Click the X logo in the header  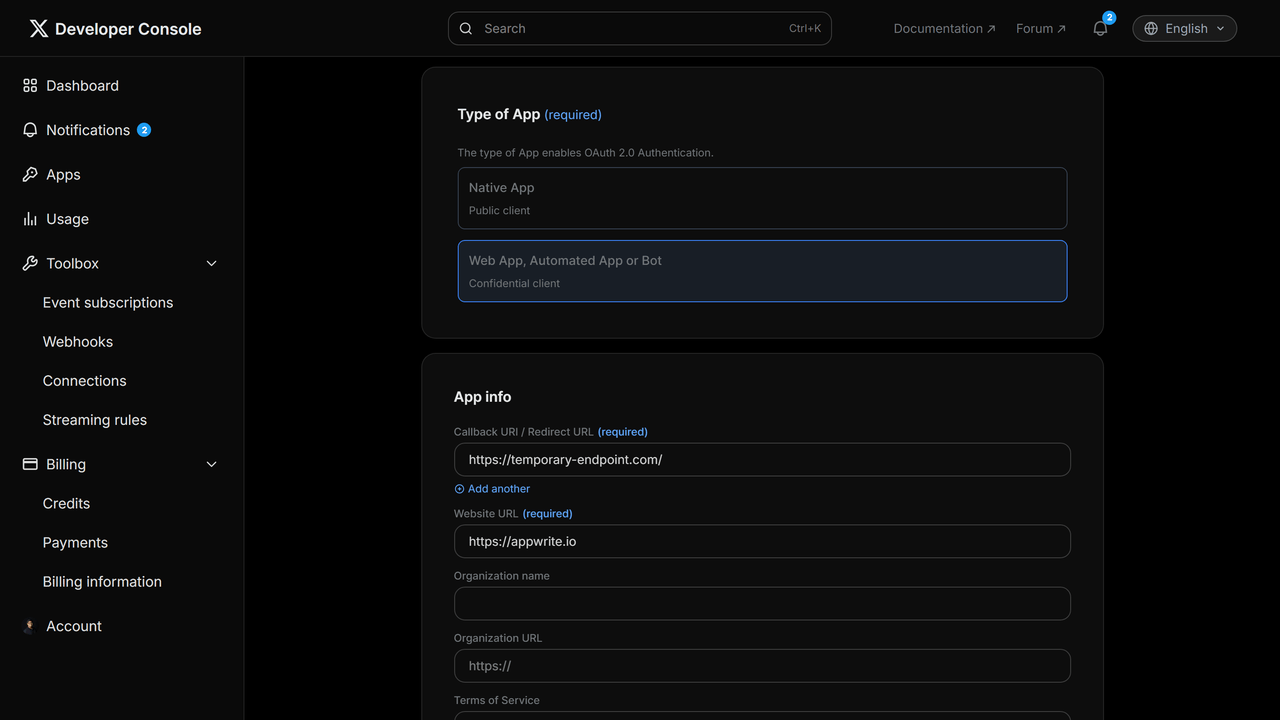pos(39,29)
